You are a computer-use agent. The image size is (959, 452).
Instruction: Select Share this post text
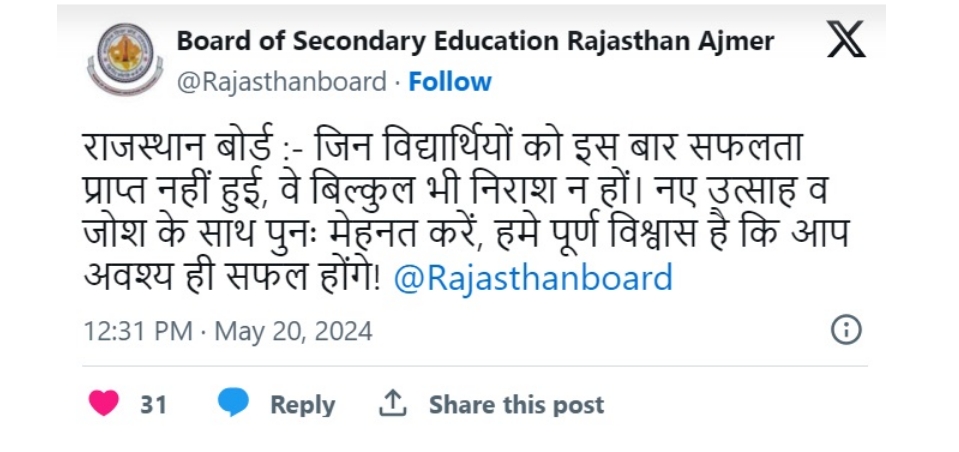(516, 405)
